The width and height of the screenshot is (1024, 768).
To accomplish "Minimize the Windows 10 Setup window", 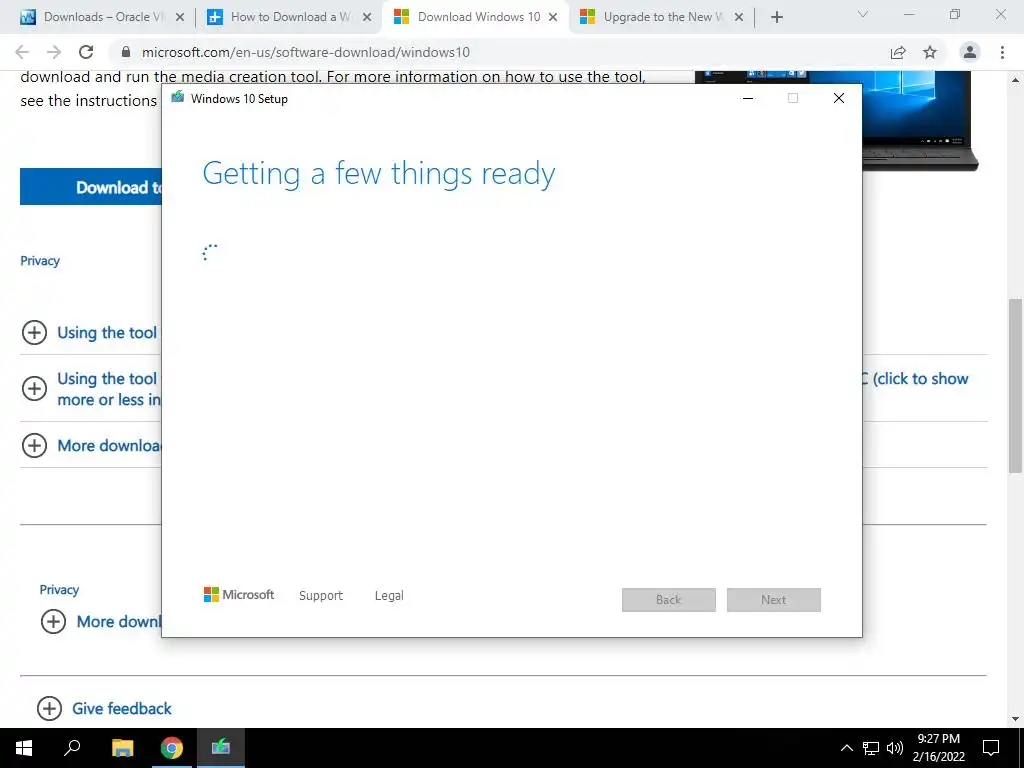I will 748,98.
